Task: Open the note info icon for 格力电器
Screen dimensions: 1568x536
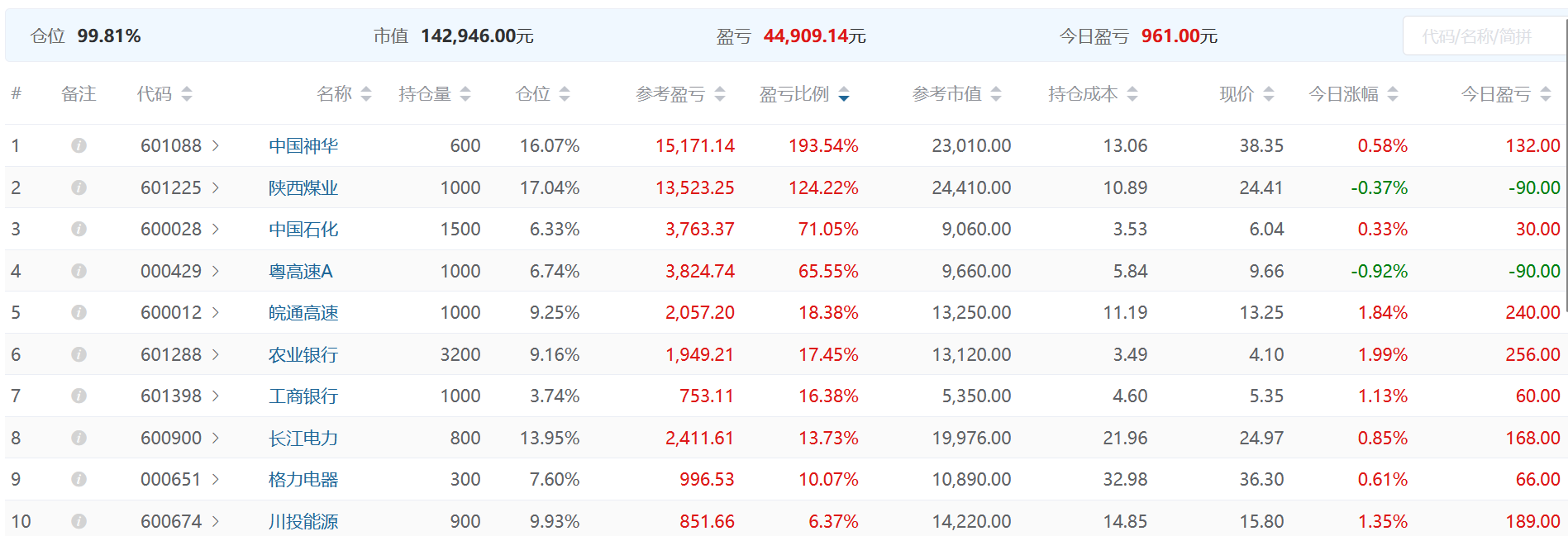Action: (x=79, y=479)
